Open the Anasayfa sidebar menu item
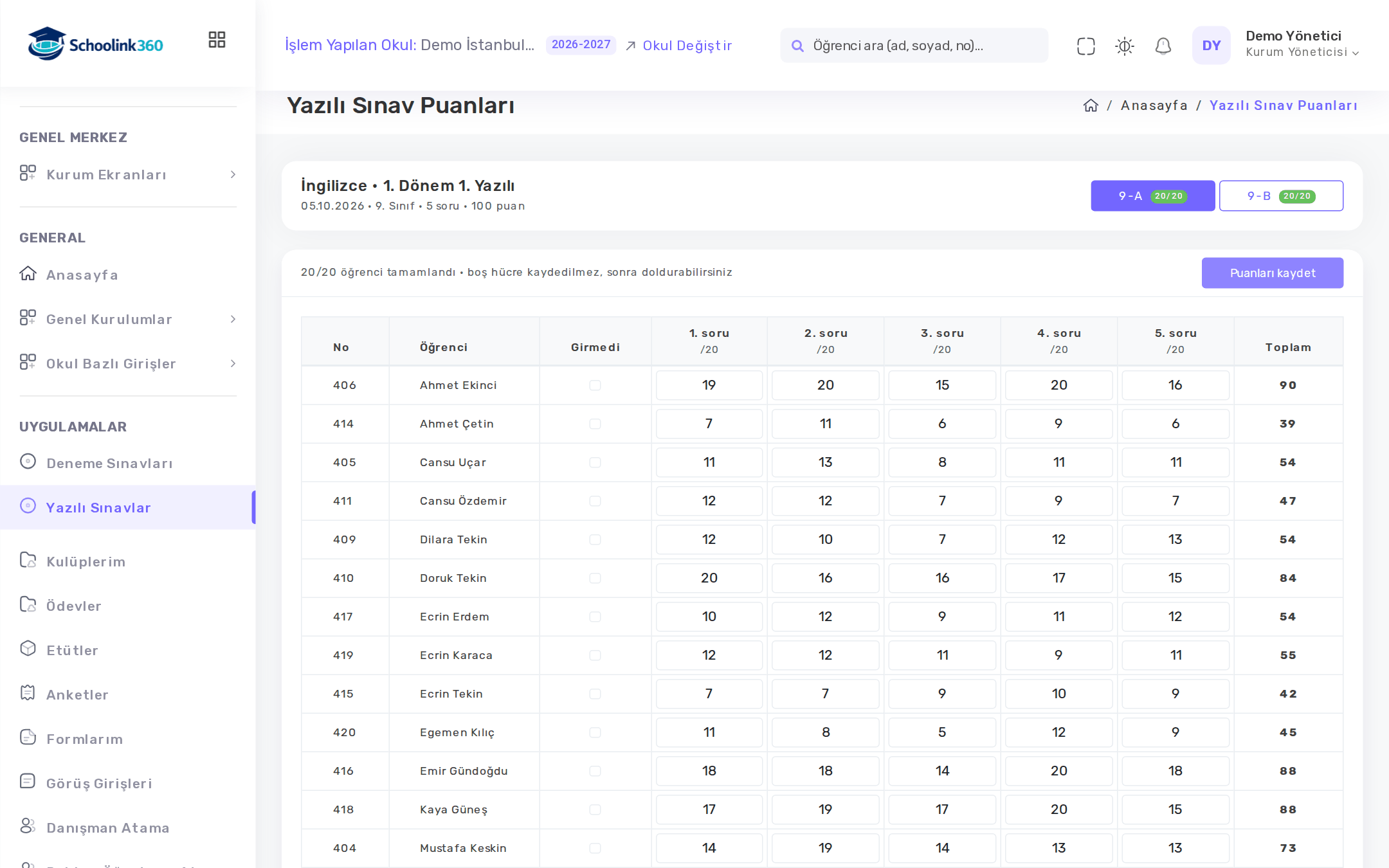Viewport: 1389px width, 868px height. click(x=128, y=275)
